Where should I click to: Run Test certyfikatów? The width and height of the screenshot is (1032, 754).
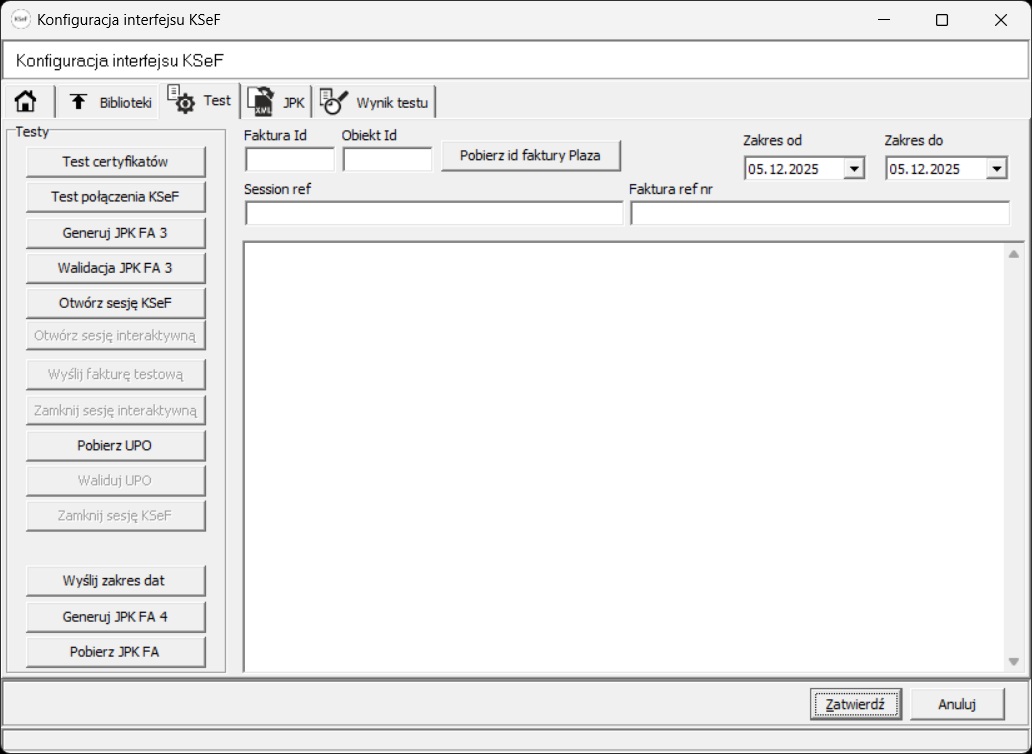pyautogui.click(x=116, y=162)
